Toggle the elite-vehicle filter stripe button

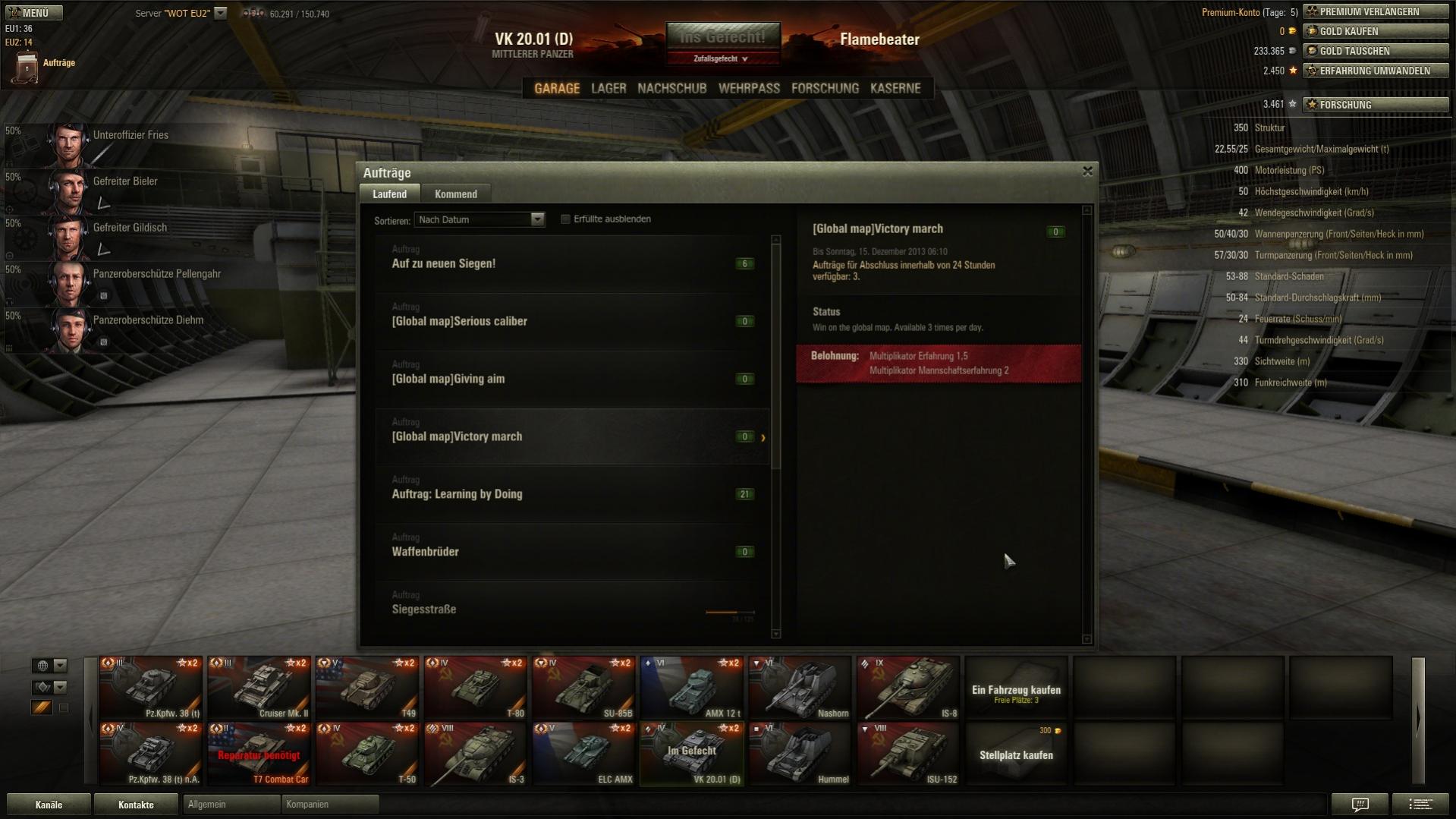point(42,707)
